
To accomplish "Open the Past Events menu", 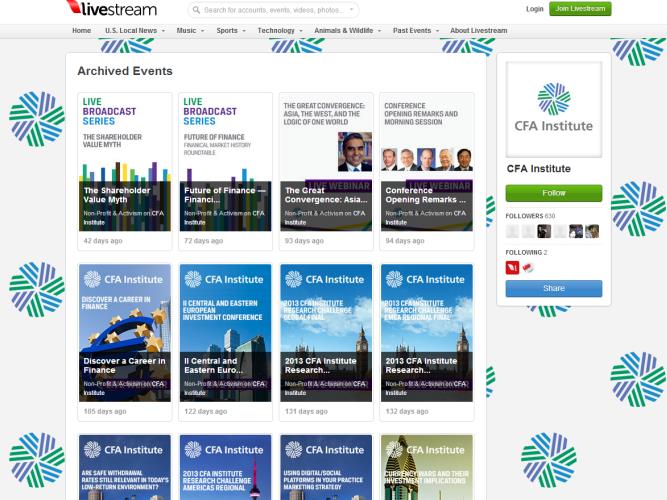I will click(412, 31).
